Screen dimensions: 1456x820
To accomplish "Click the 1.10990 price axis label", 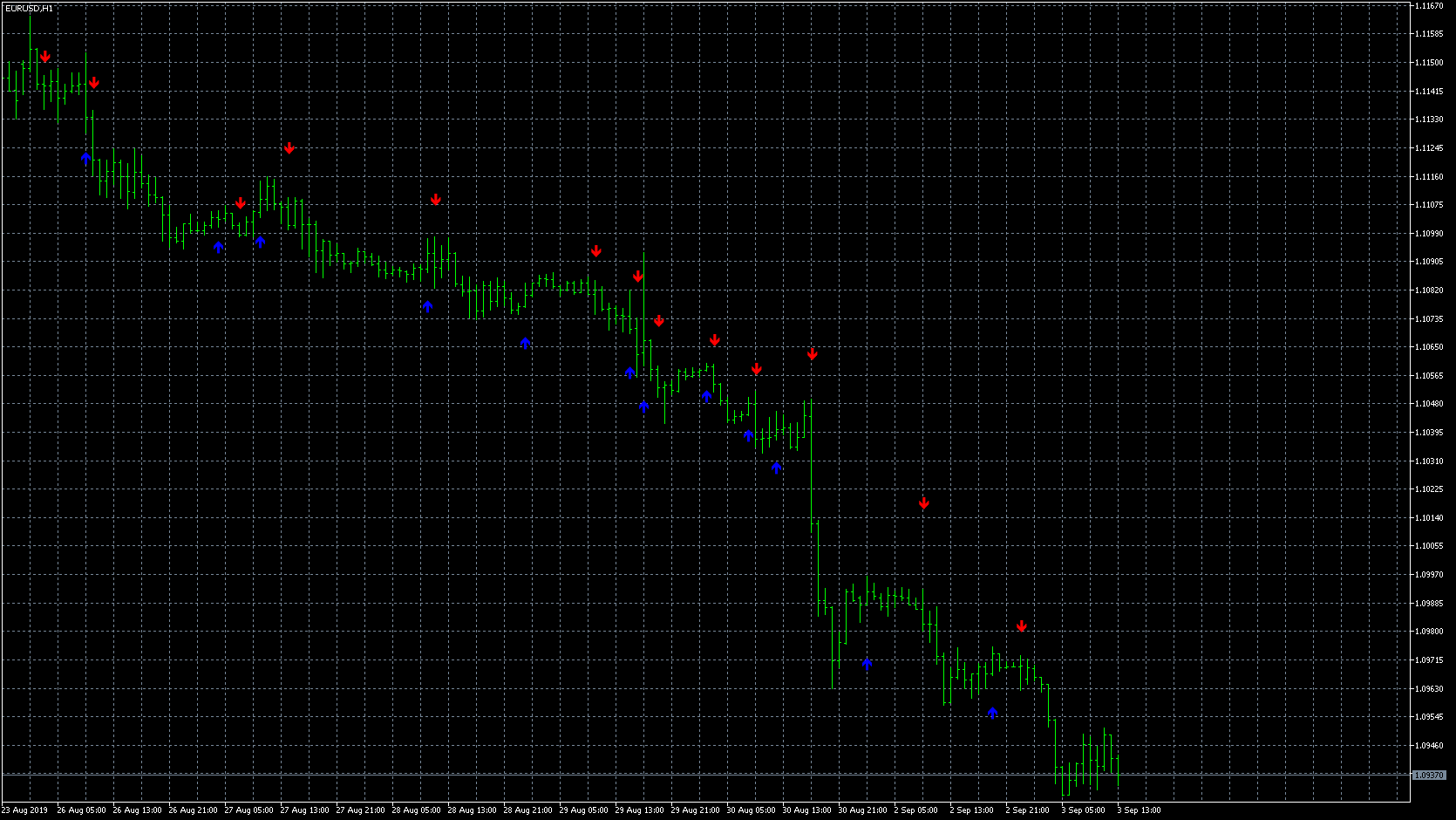I will click(1430, 233).
